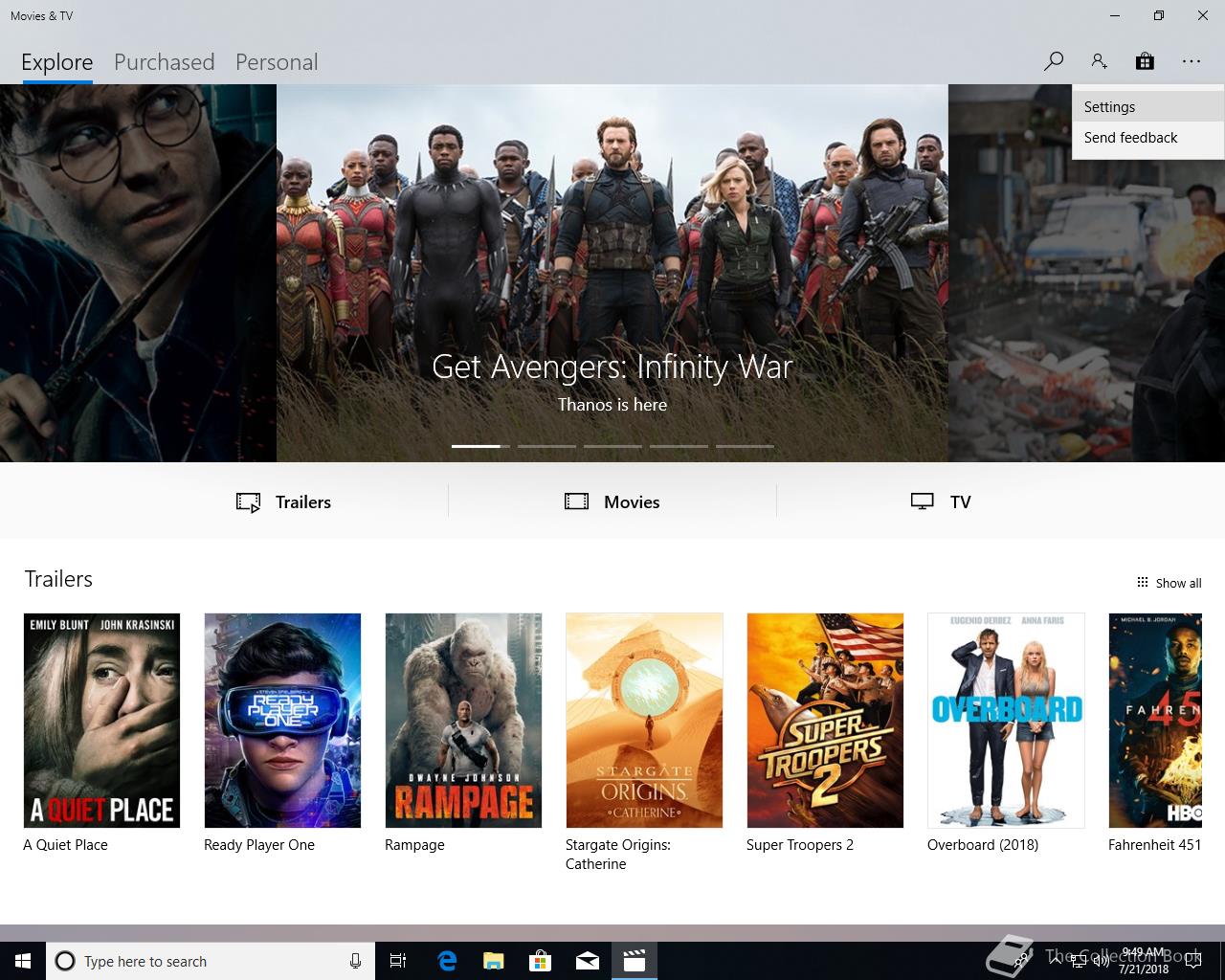Image resolution: width=1225 pixels, height=980 pixels.
Task: Go to Trailers category
Action: coord(283,501)
